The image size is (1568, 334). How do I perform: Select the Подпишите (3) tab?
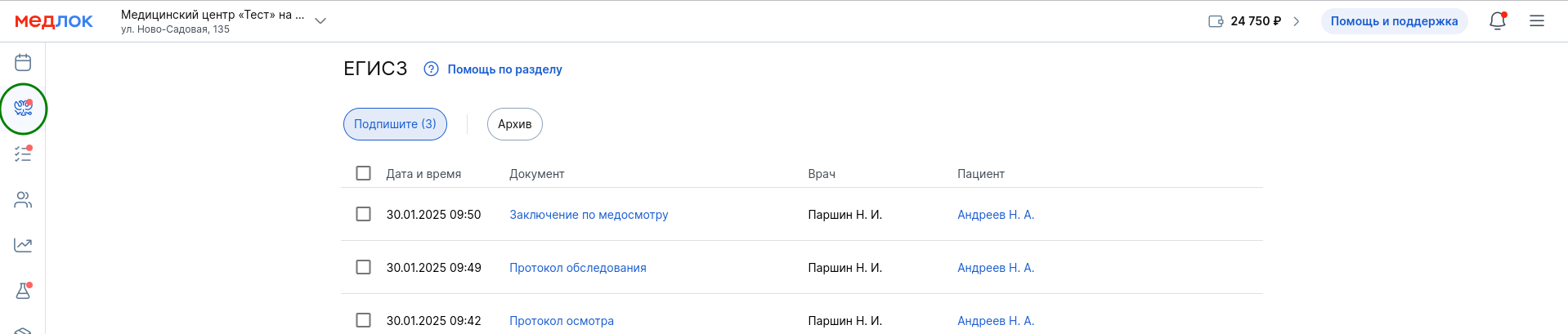[395, 124]
